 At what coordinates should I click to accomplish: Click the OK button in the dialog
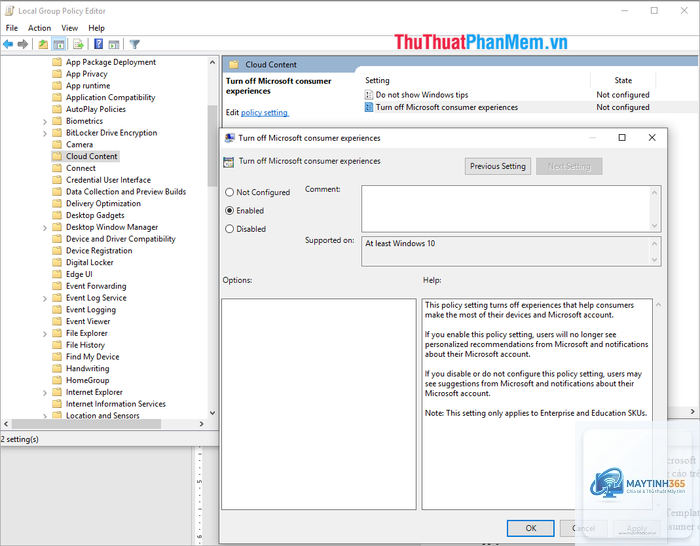coord(531,528)
